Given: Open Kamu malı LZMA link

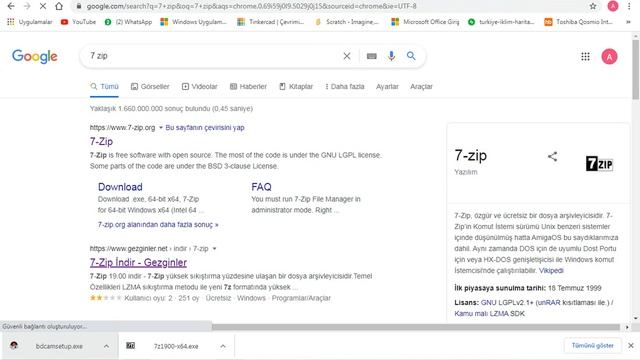Looking at the screenshot, I should (x=481, y=313).
